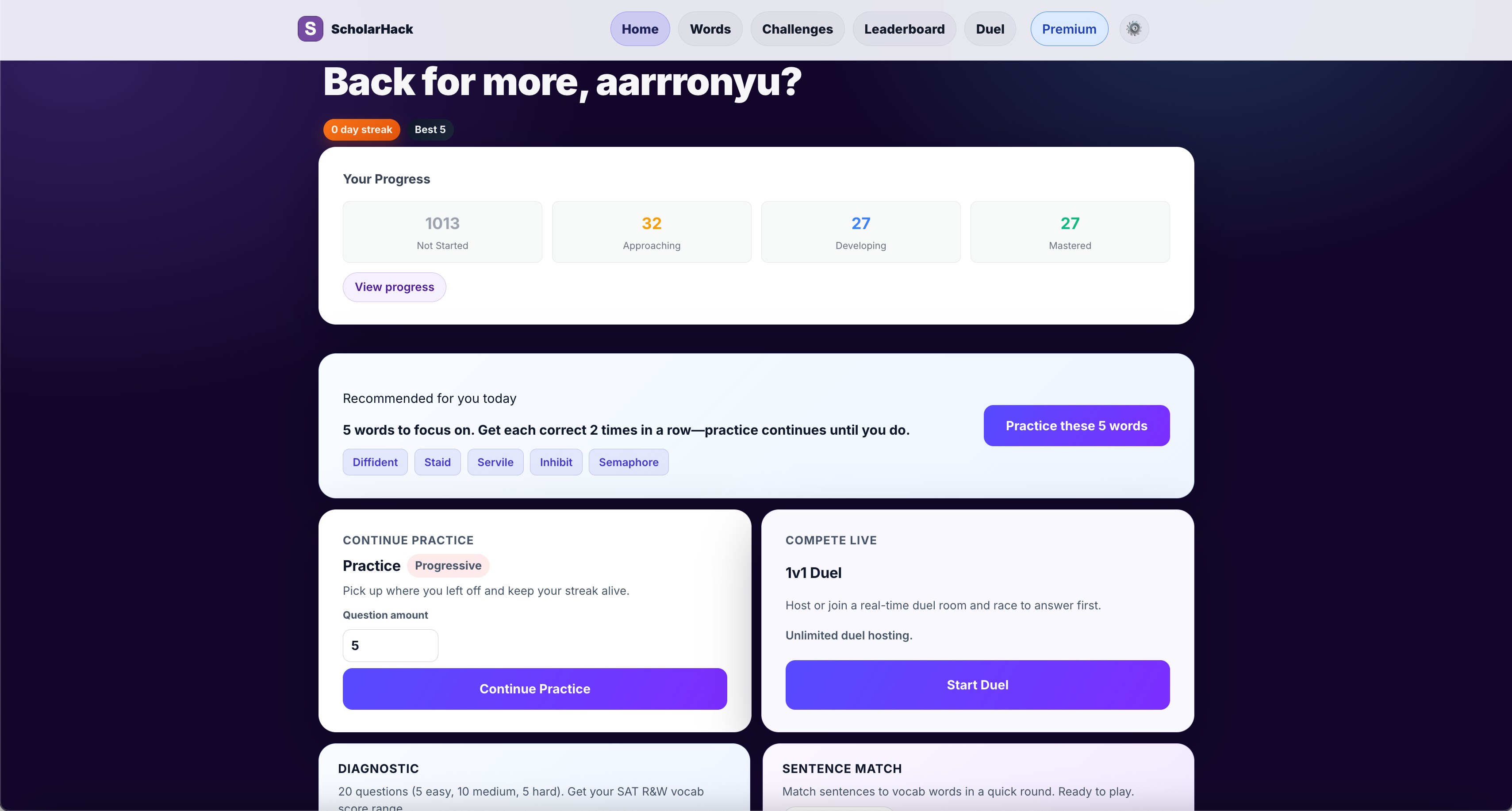Select the Staid word chip
Image resolution: width=1512 pixels, height=811 pixels.
[x=437, y=463]
